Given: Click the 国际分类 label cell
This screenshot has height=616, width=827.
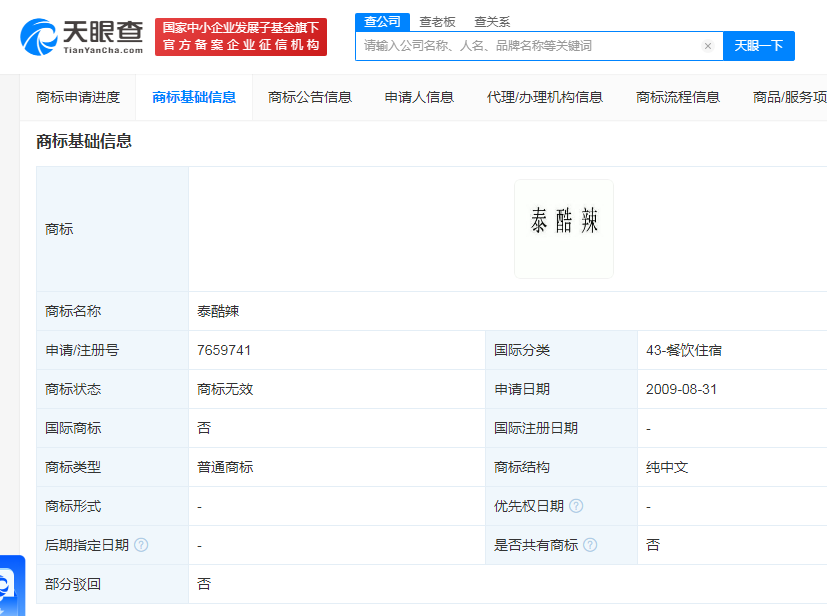Looking at the screenshot, I should click(561, 350).
